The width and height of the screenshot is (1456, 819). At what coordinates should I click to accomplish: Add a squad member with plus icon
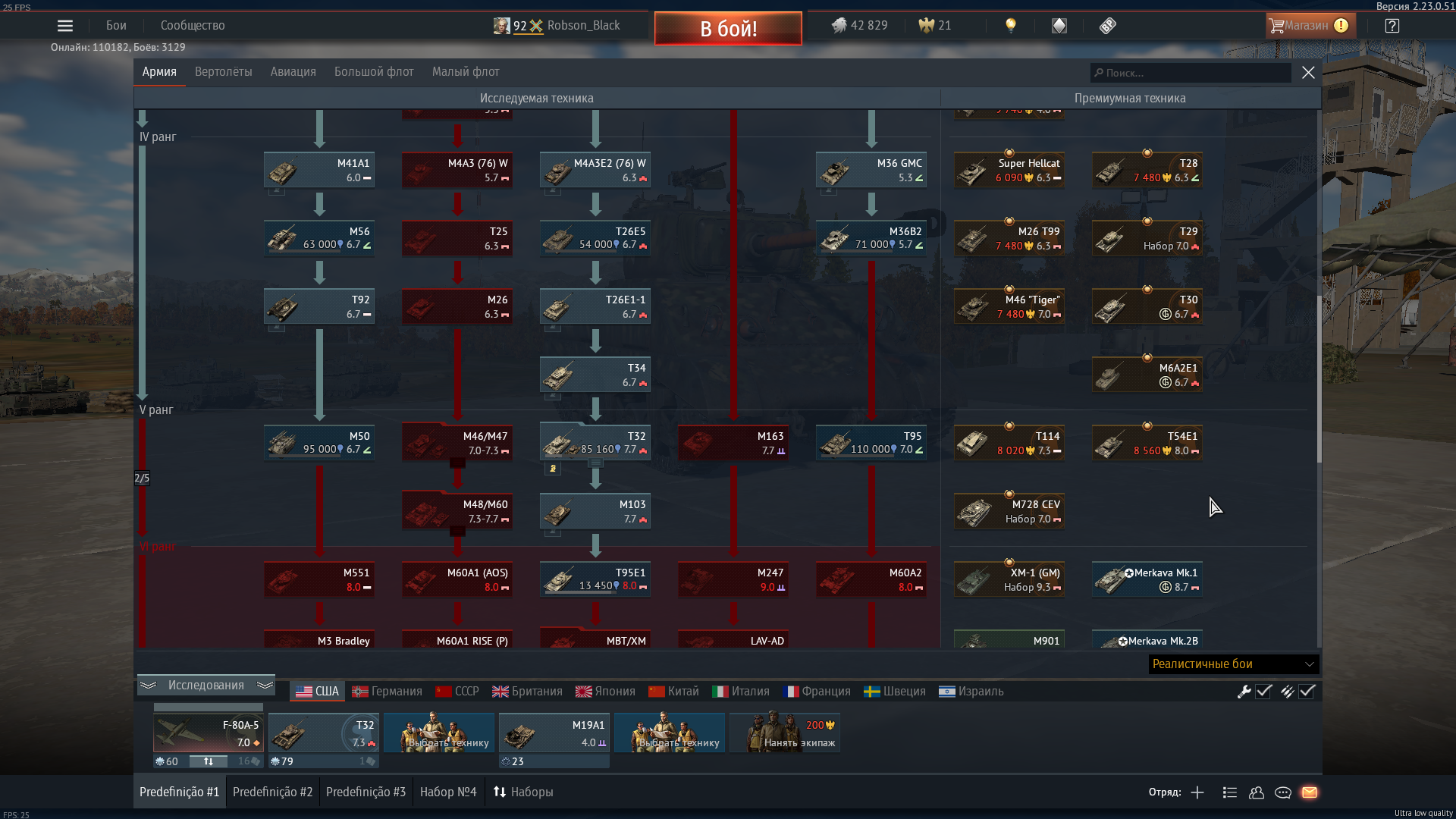tap(1197, 792)
